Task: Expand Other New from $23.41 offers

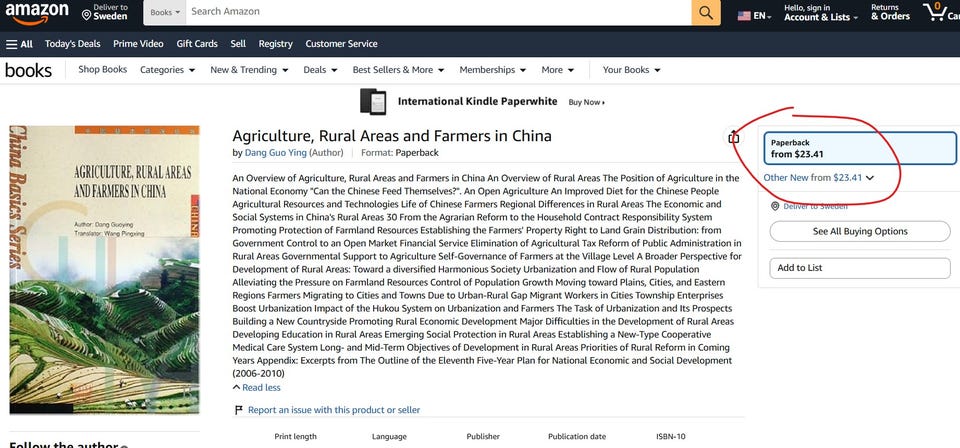Action: 819,178
